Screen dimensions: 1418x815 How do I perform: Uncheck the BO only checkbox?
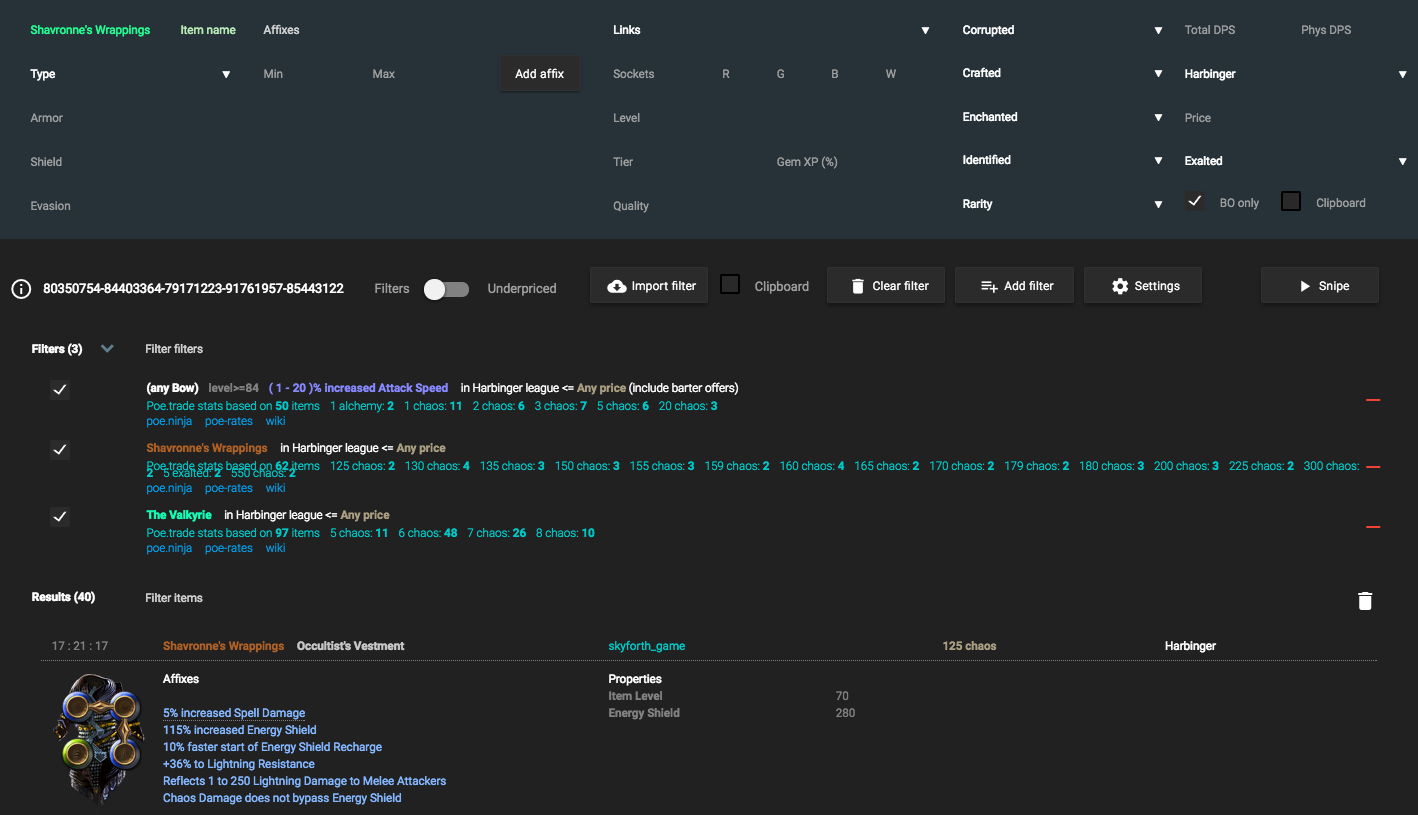click(1195, 202)
